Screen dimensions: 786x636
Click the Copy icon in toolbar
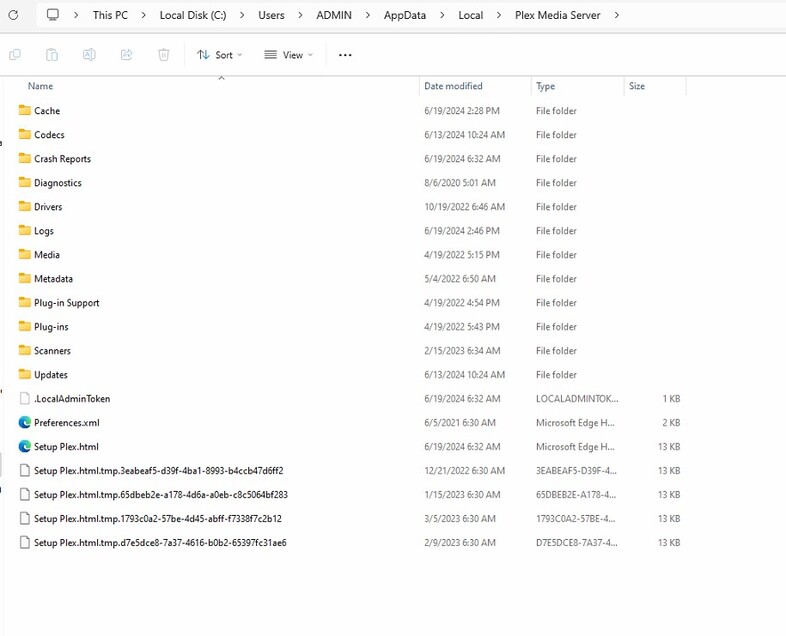pyautogui.click(x=15, y=55)
